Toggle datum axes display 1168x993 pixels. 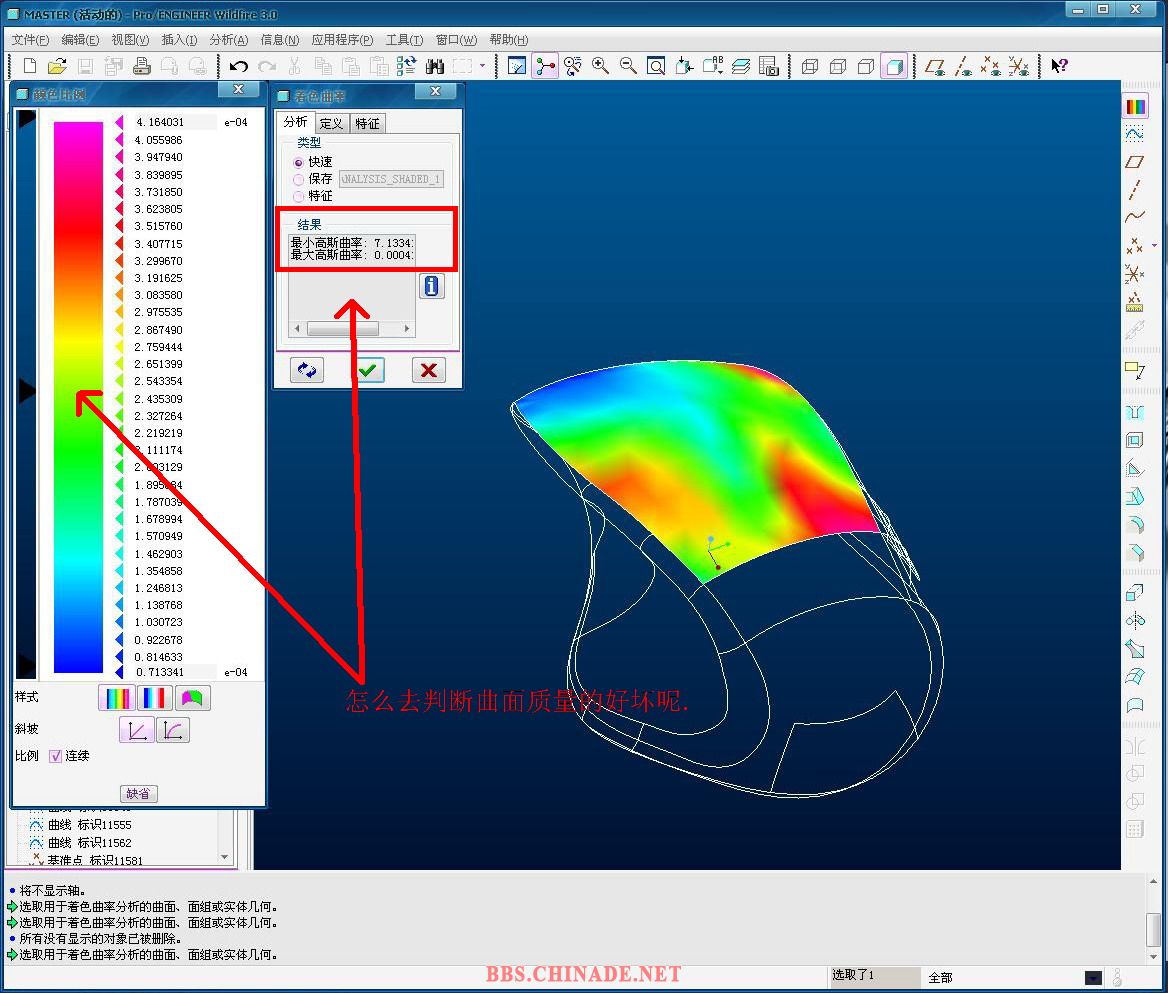point(963,66)
